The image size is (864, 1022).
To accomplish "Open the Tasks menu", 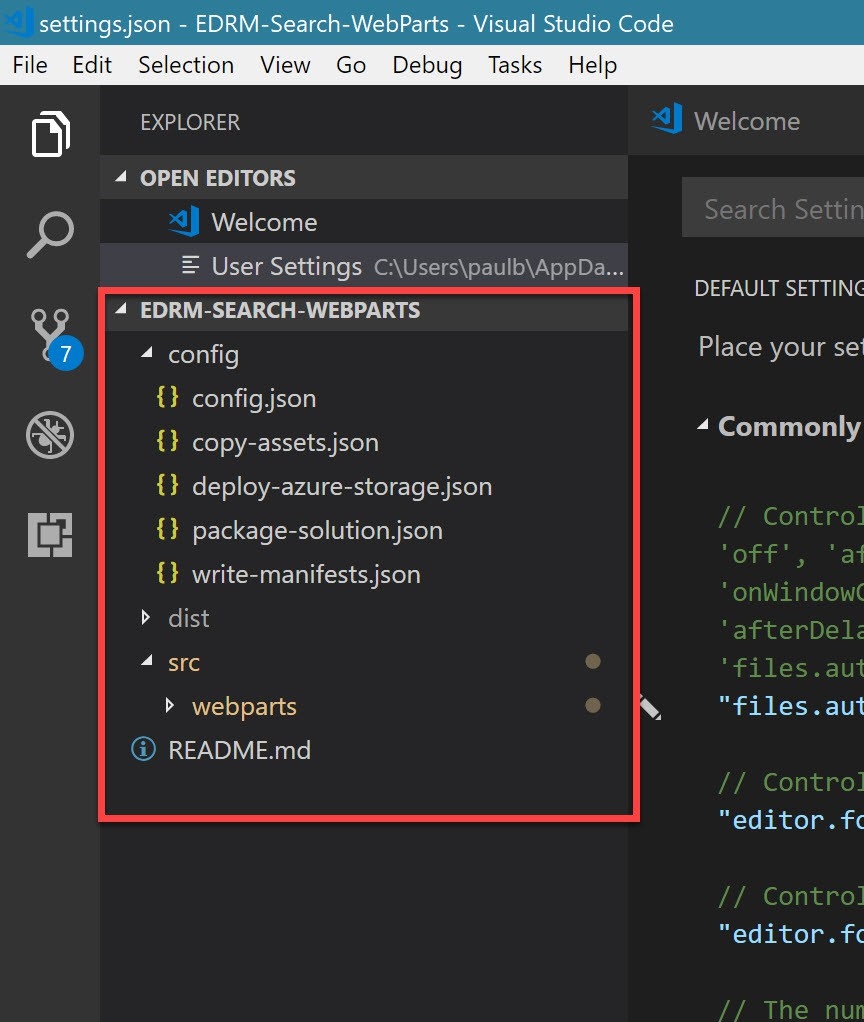I will 515,65.
